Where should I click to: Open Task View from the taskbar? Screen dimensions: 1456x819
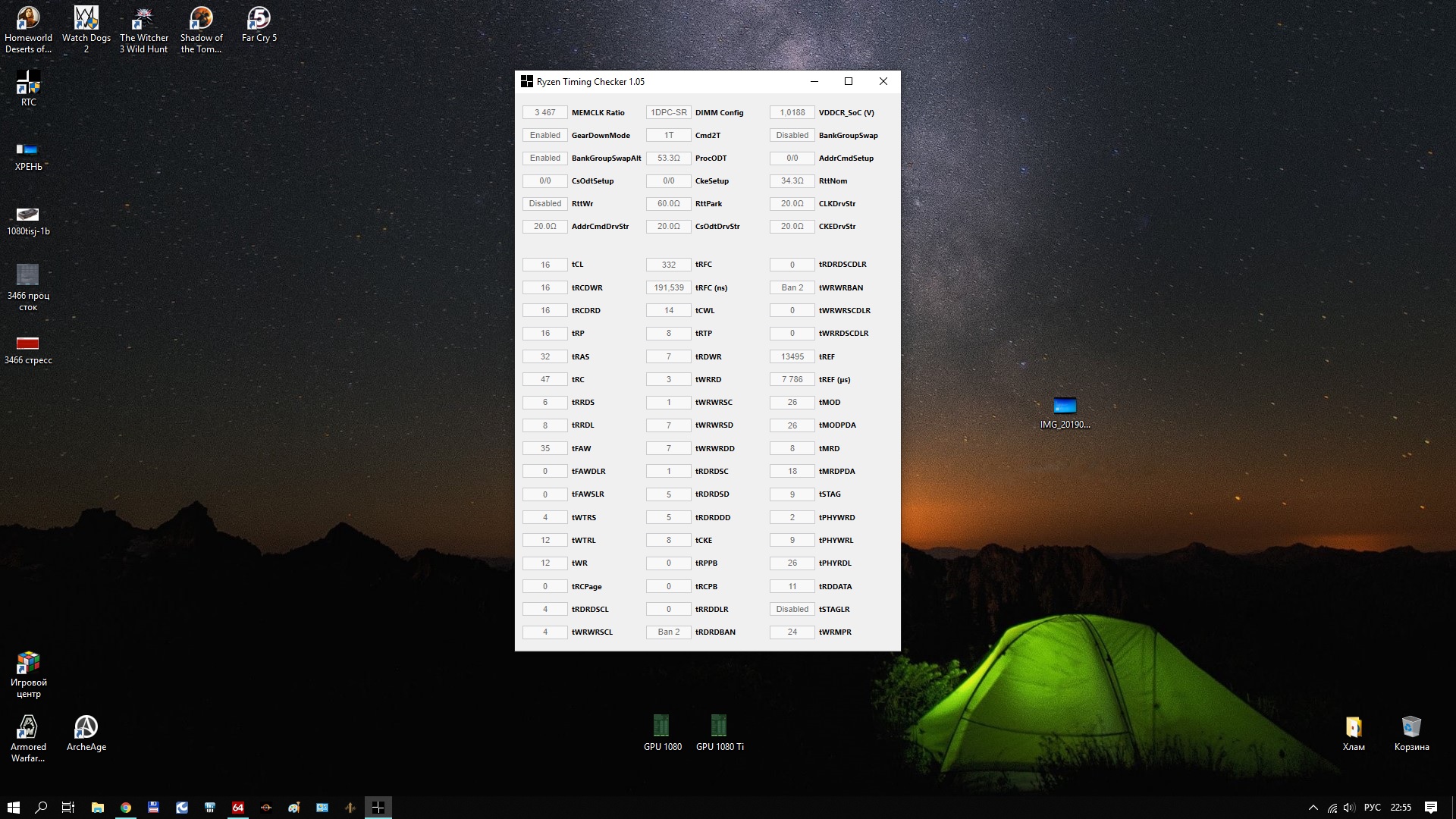pyautogui.click(x=68, y=808)
